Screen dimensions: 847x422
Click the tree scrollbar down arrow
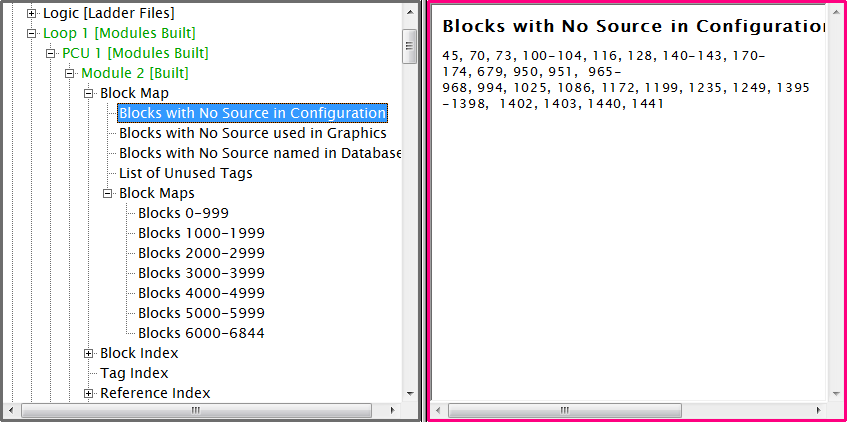tap(409, 393)
